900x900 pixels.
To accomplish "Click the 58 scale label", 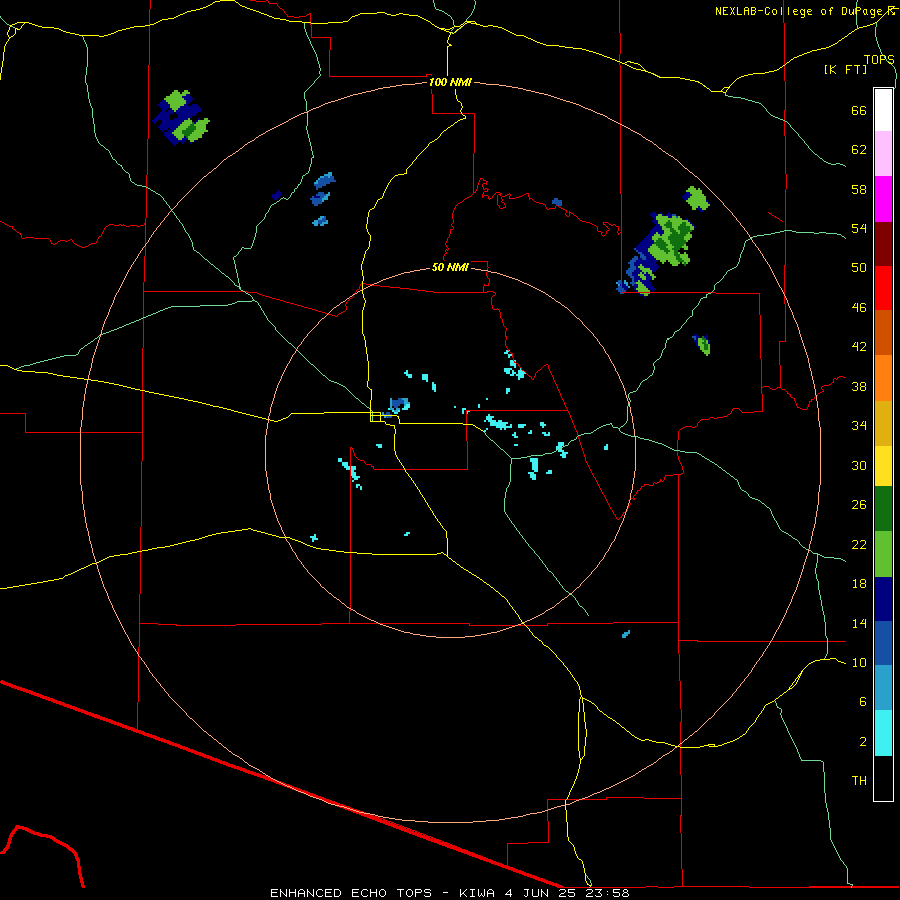I will point(859,189).
